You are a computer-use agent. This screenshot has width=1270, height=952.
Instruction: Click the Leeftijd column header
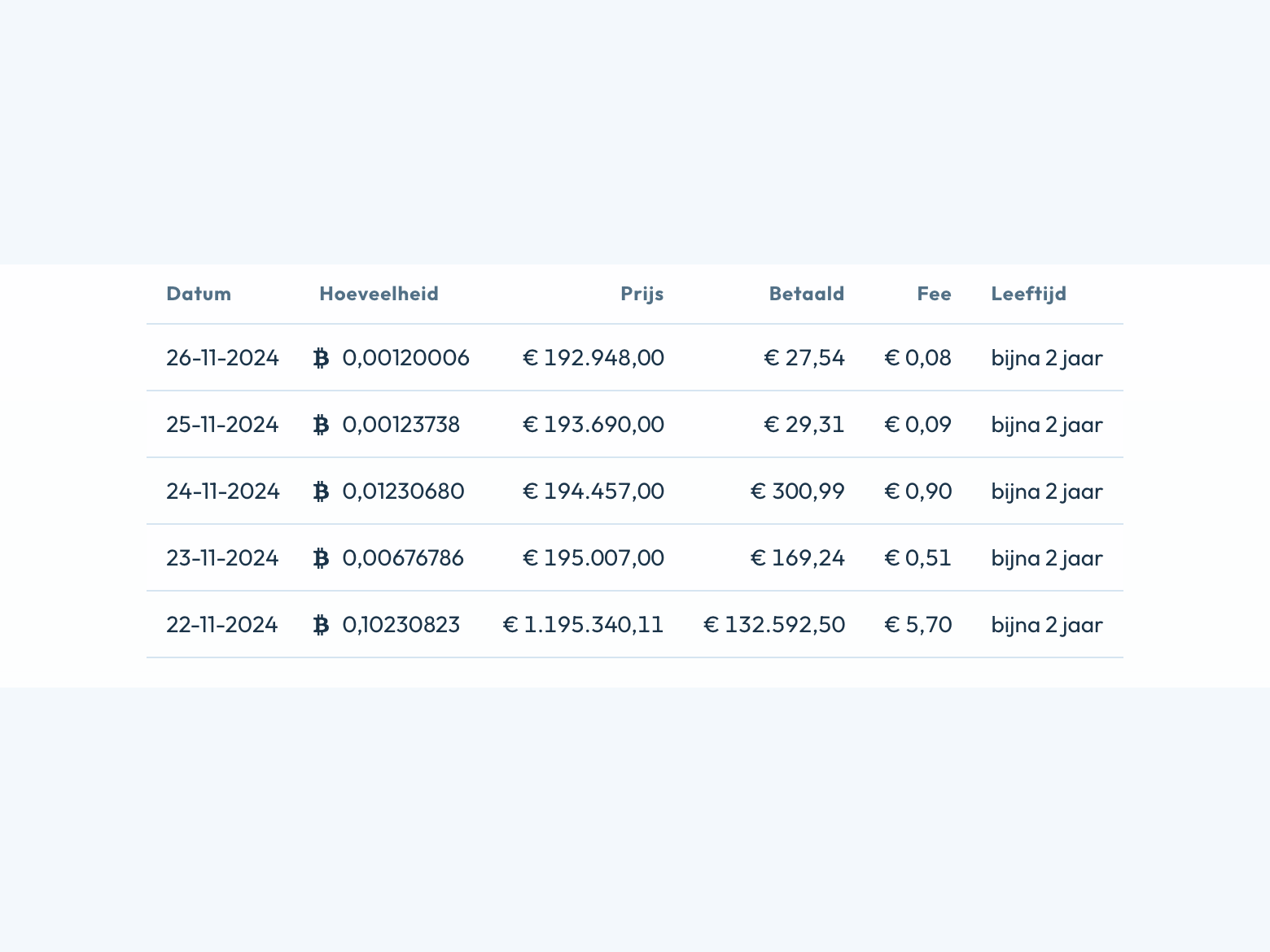click(x=1029, y=294)
